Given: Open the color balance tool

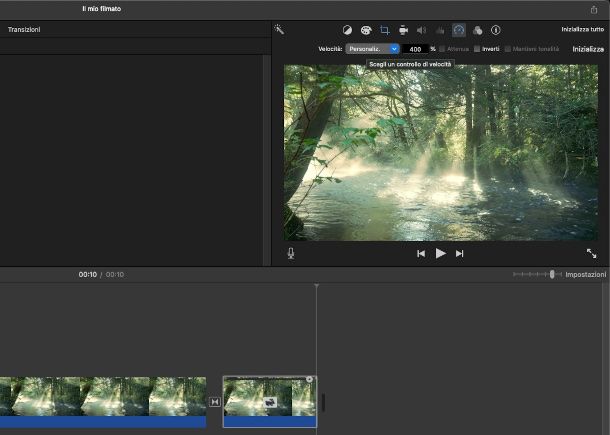Looking at the screenshot, I should click(347, 31).
